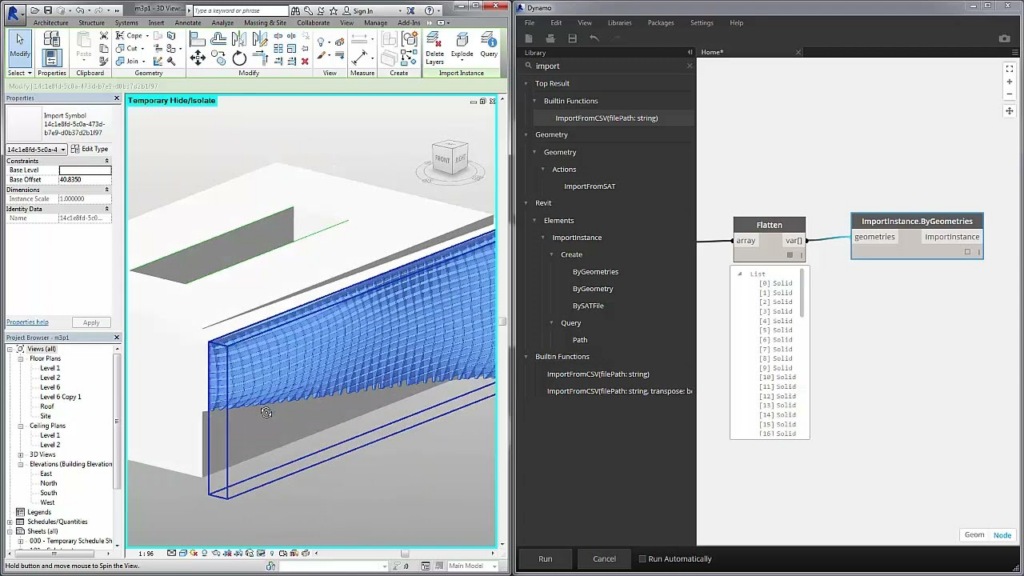Screen dimensions: 1024x576
Task: Open the Dynamo Settings menu
Action: click(701, 23)
